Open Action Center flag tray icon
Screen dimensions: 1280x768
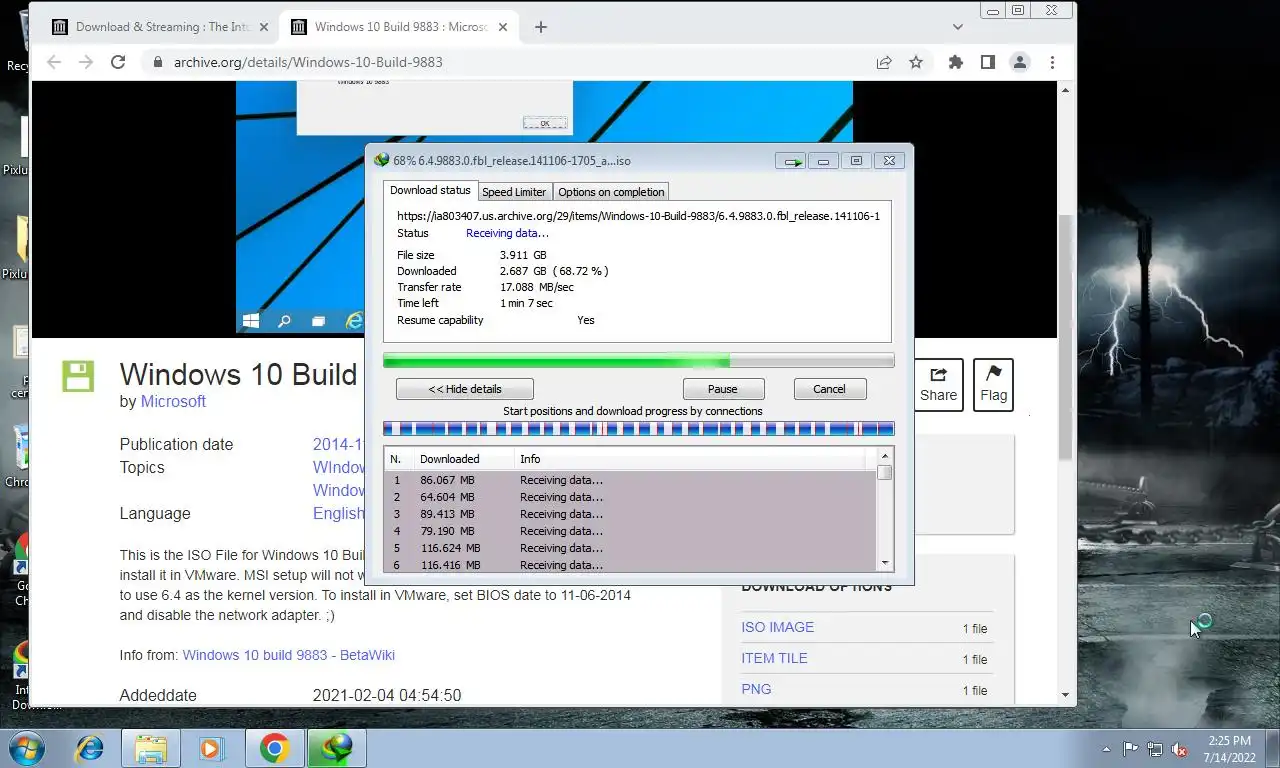[x=1130, y=749]
